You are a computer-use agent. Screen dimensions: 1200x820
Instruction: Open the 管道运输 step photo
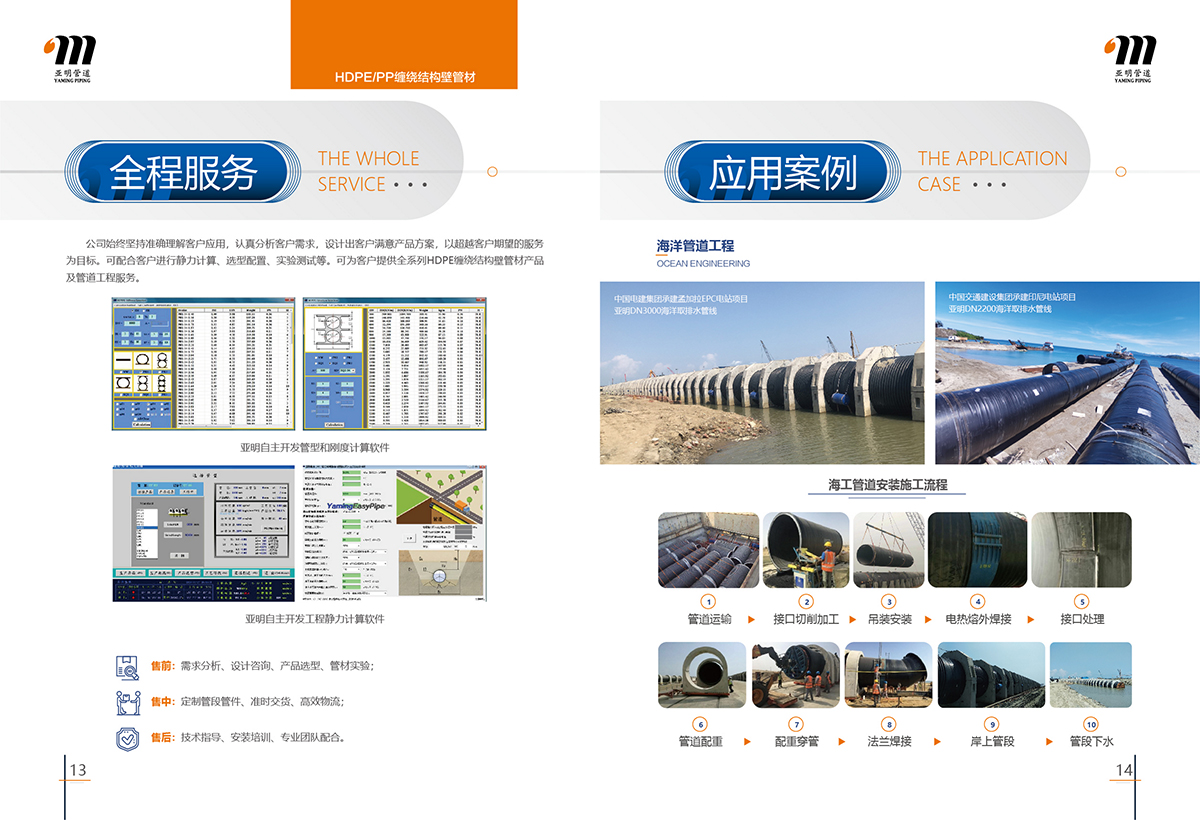(709, 550)
